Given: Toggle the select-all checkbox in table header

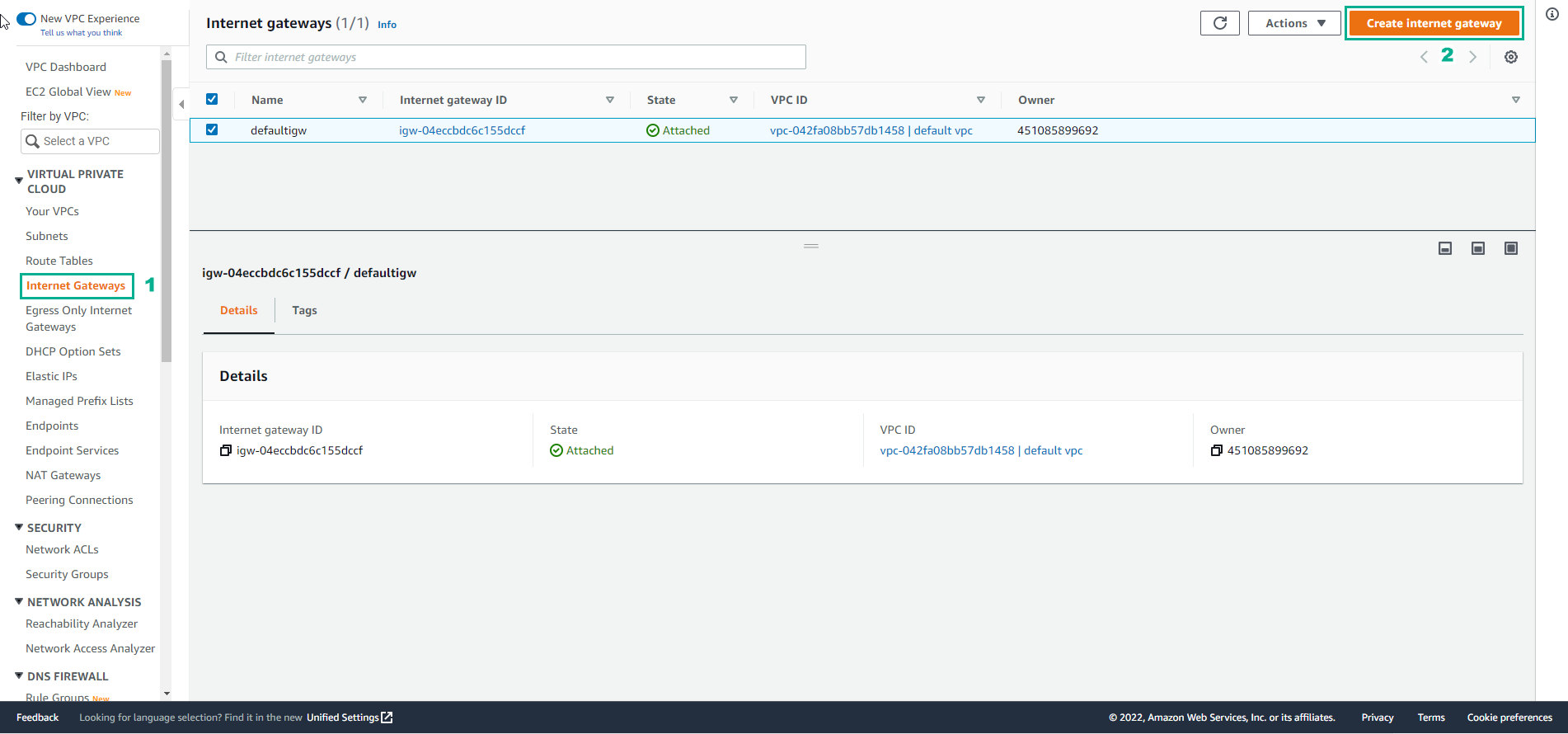Looking at the screenshot, I should click(x=212, y=99).
